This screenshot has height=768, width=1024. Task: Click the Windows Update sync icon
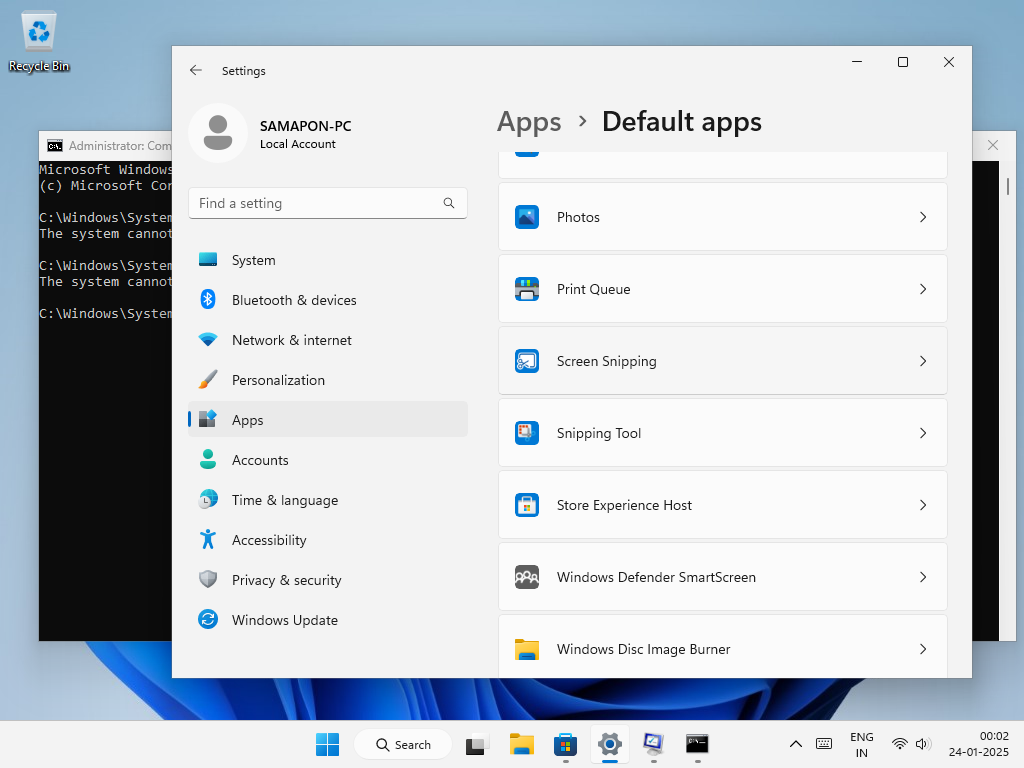208,619
